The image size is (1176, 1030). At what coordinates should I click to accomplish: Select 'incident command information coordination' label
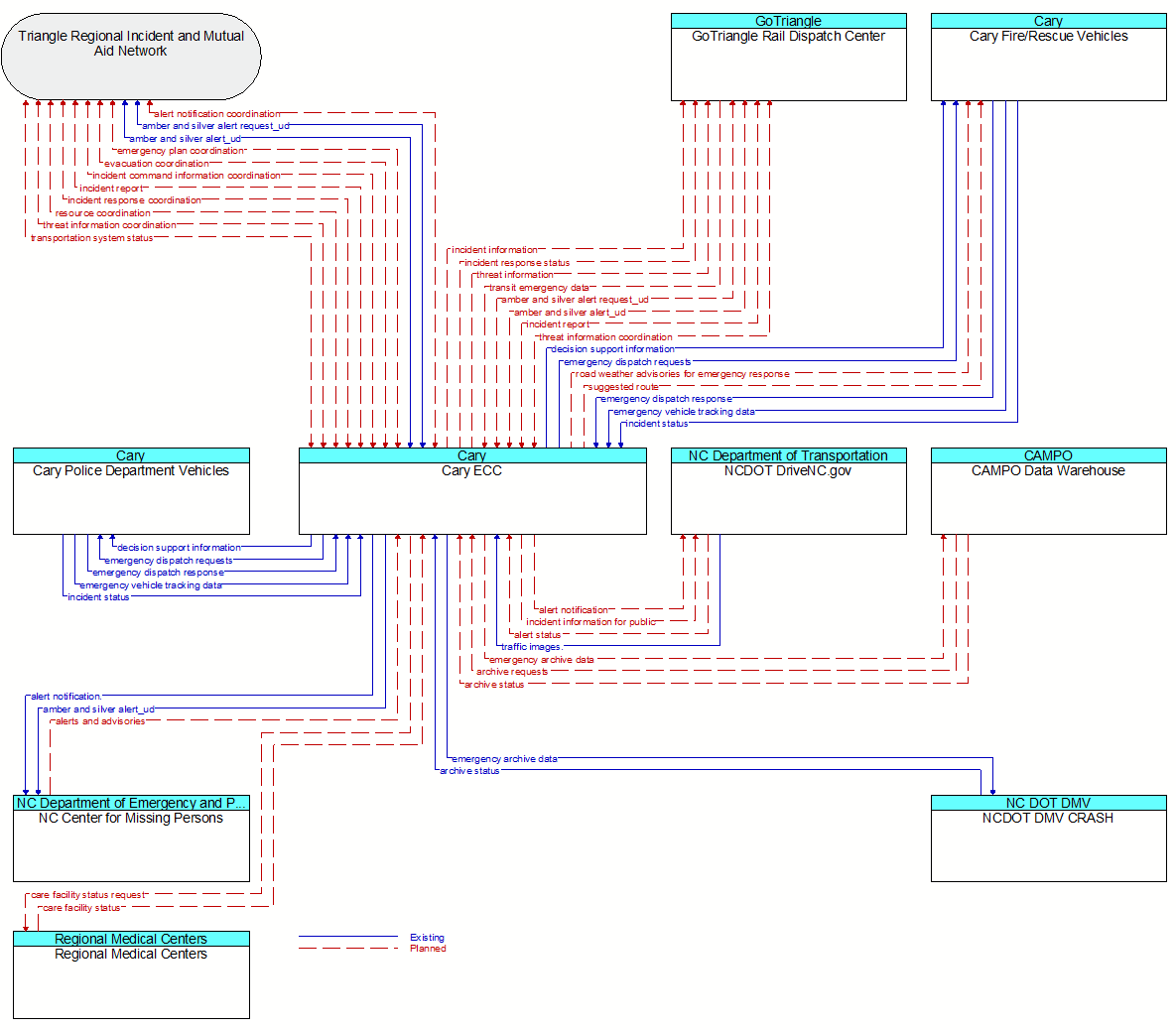pos(186,176)
